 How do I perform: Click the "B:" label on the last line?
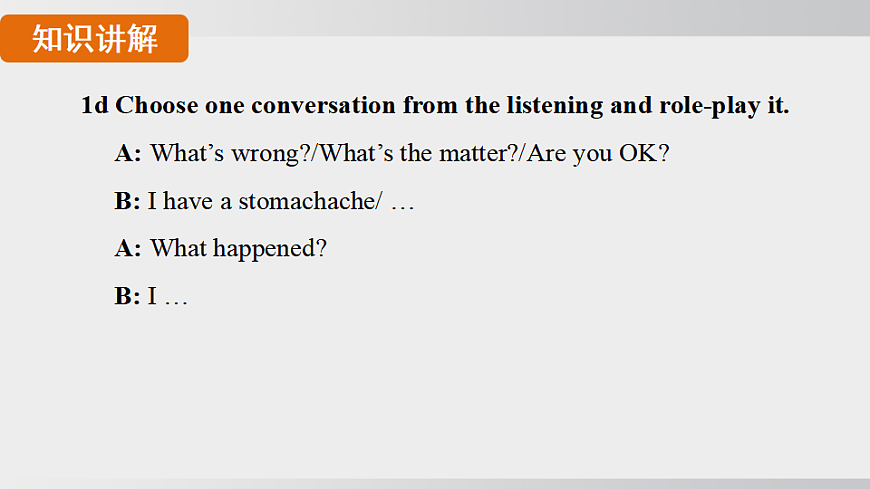pos(127,296)
